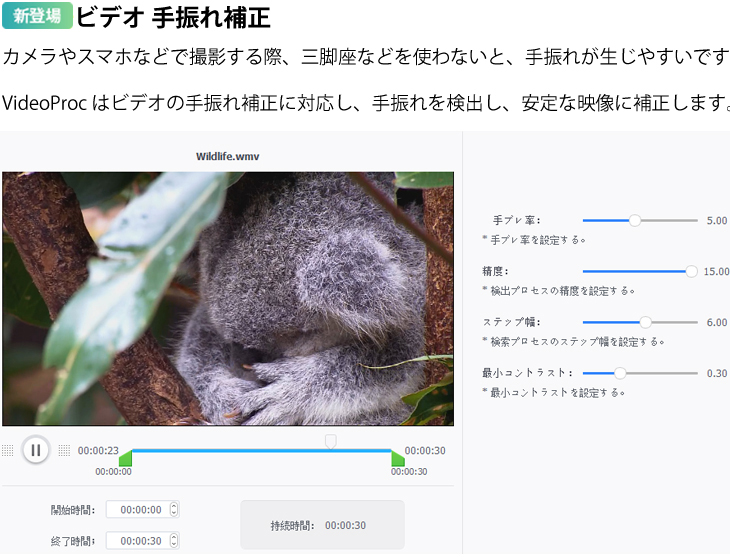
Task: Click the 15.00 precision value
Action: click(x=716, y=271)
